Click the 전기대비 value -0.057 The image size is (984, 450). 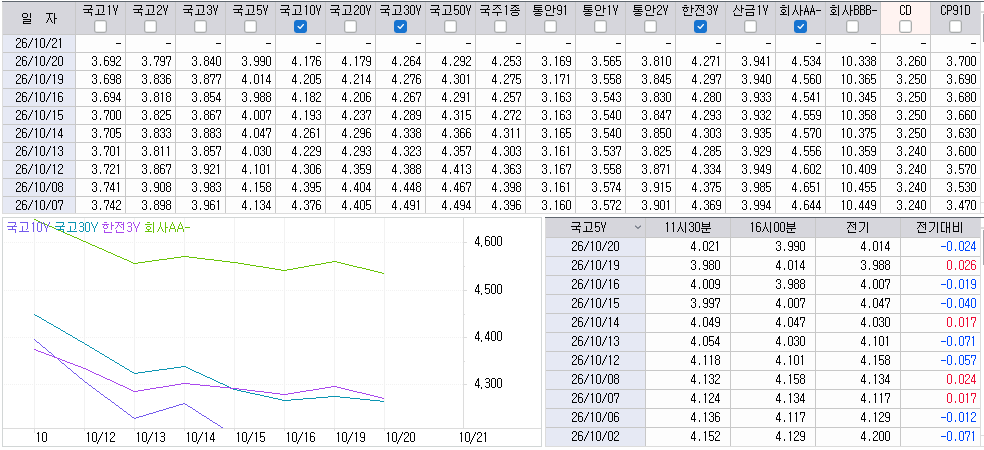[958, 360]
